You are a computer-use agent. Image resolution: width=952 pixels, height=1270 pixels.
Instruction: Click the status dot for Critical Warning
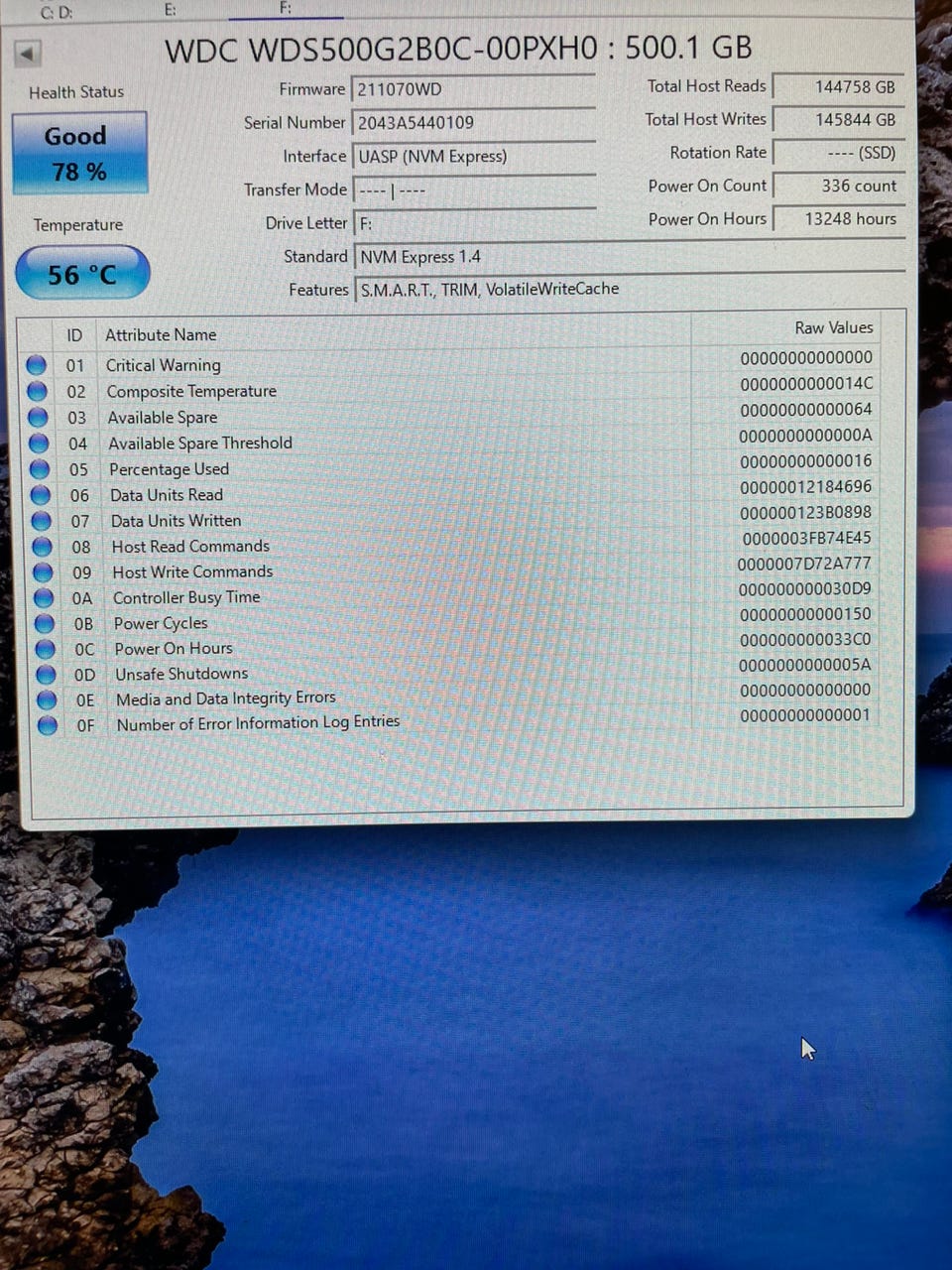pos(37,365)
